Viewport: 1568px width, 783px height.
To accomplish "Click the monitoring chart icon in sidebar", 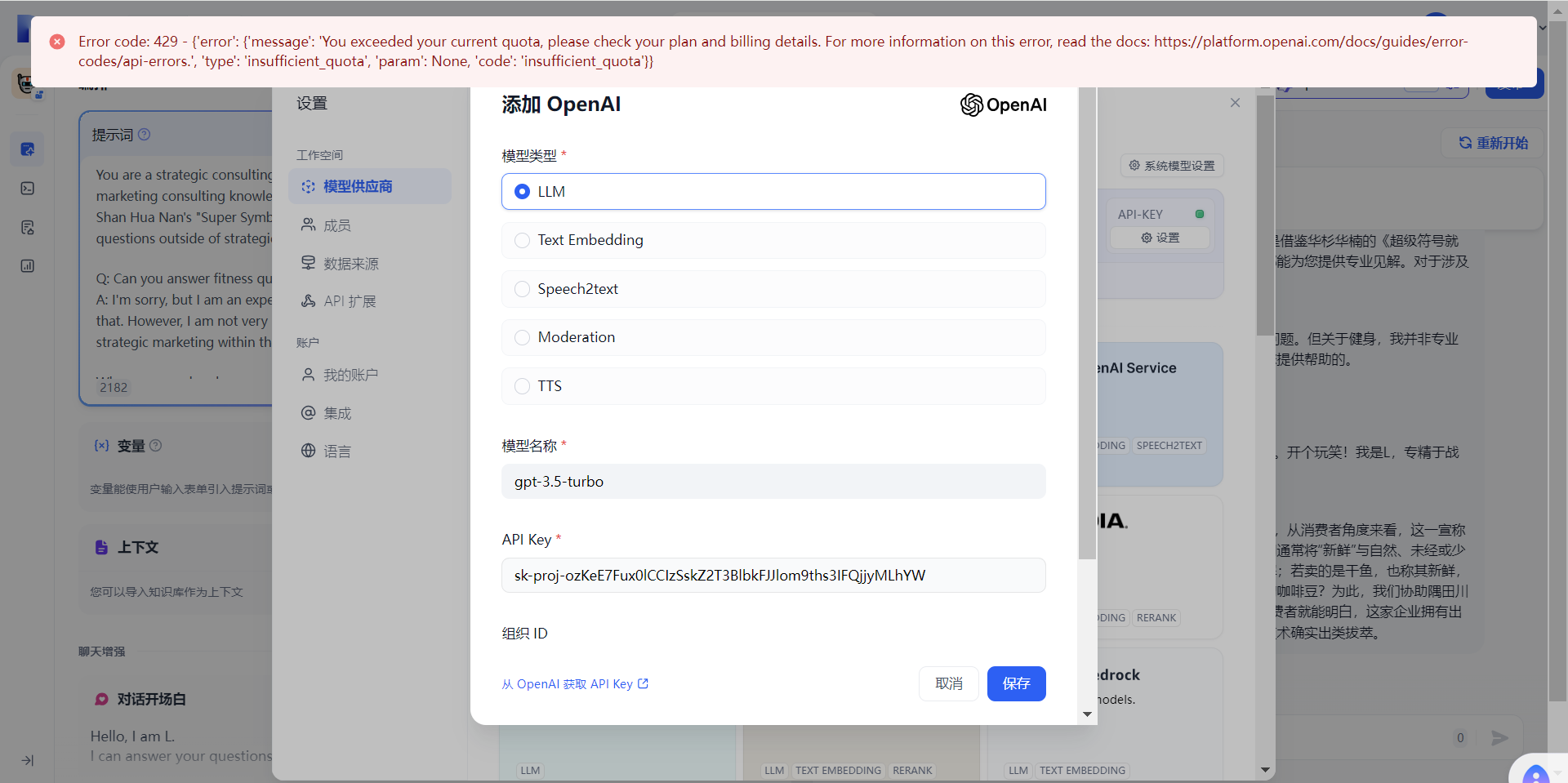I will point(28,266).
